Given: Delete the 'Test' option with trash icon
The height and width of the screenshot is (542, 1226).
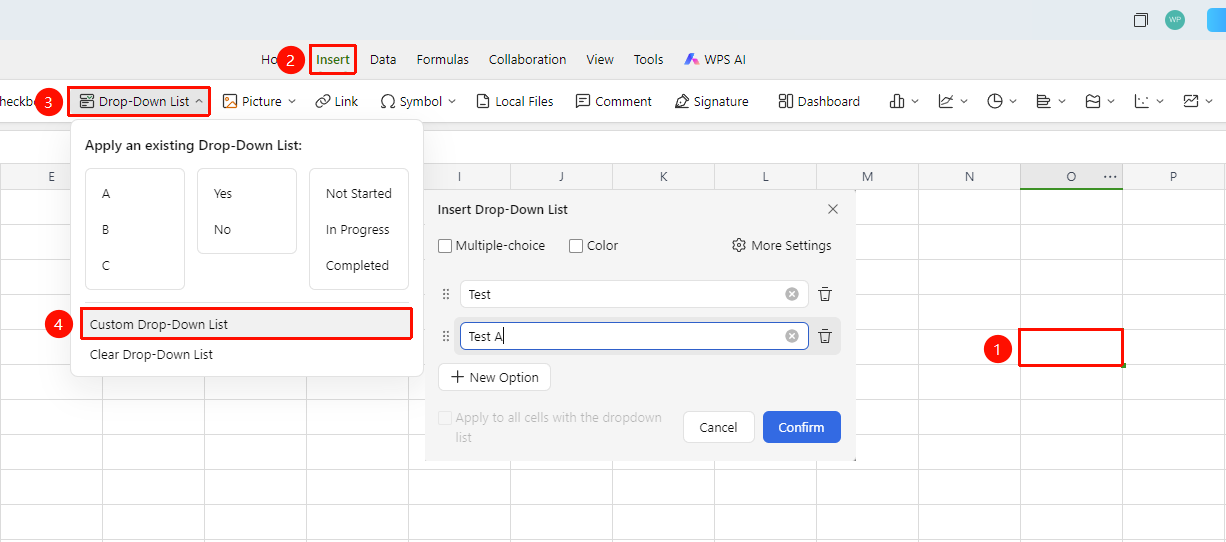Looking at the screenshot, I should (825, 294).
